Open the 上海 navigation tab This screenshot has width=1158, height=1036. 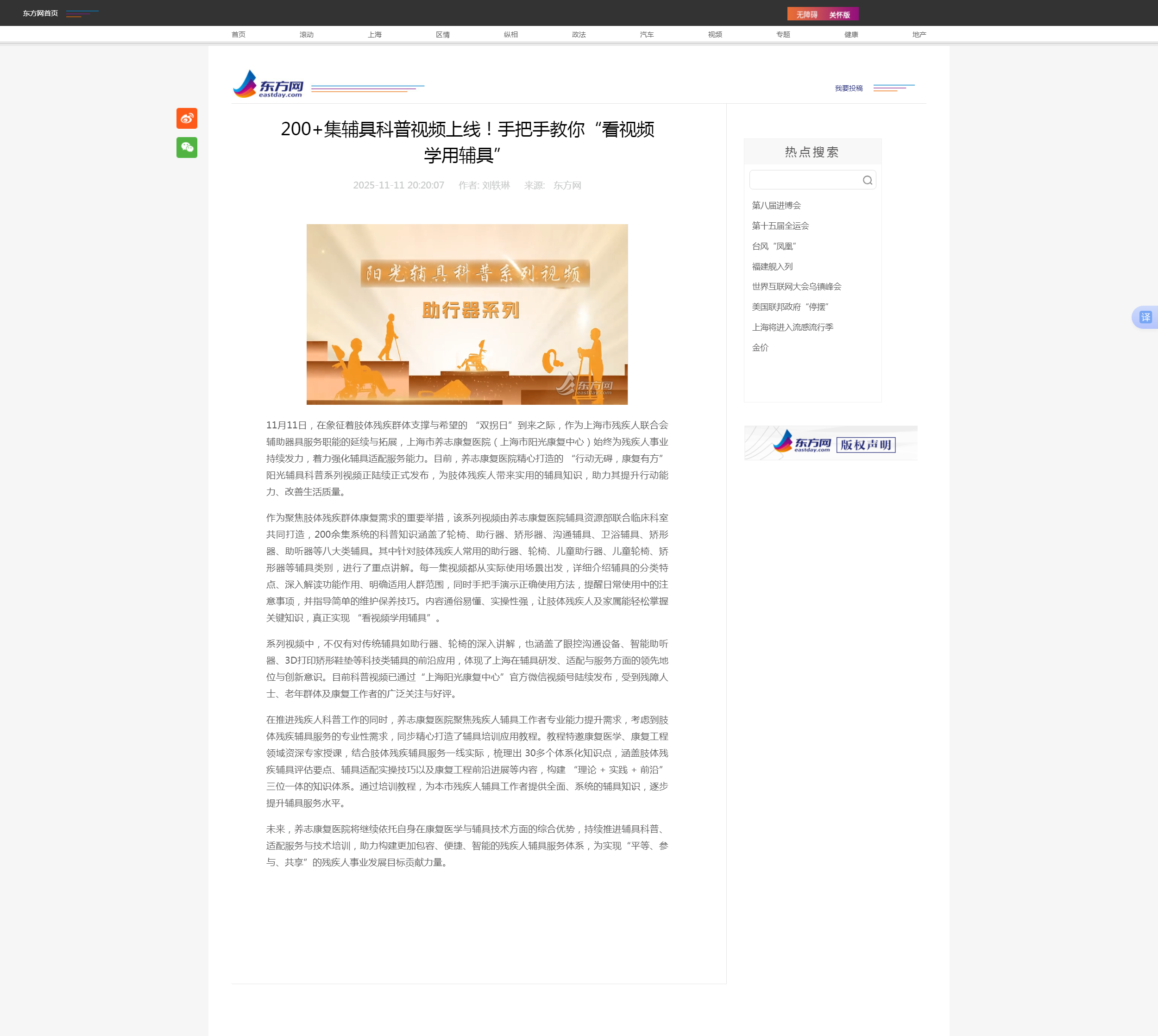[375, 35]
